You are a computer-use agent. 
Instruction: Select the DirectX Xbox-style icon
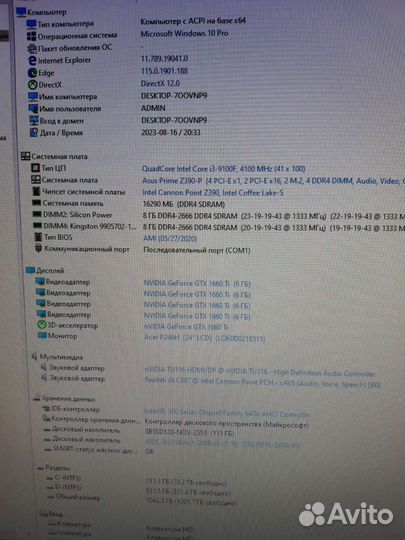click(x=33, y=84)
